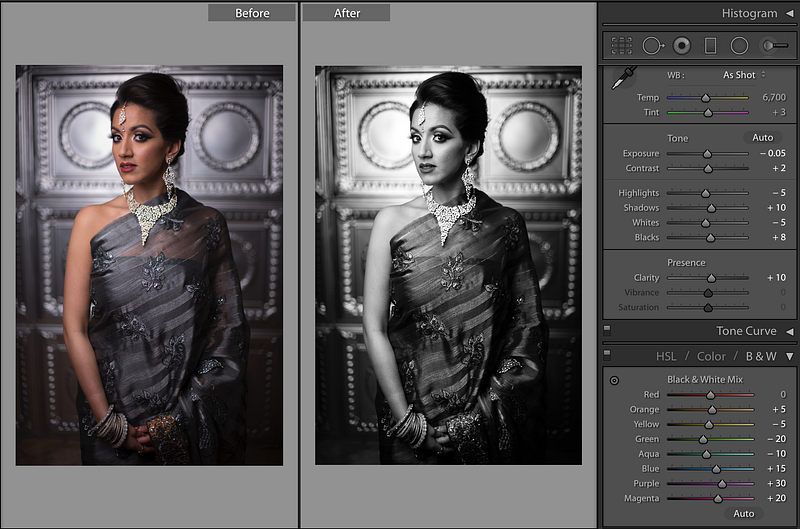Switch to the Color tab
The image size is (800, 529).
tap(711, 356)
